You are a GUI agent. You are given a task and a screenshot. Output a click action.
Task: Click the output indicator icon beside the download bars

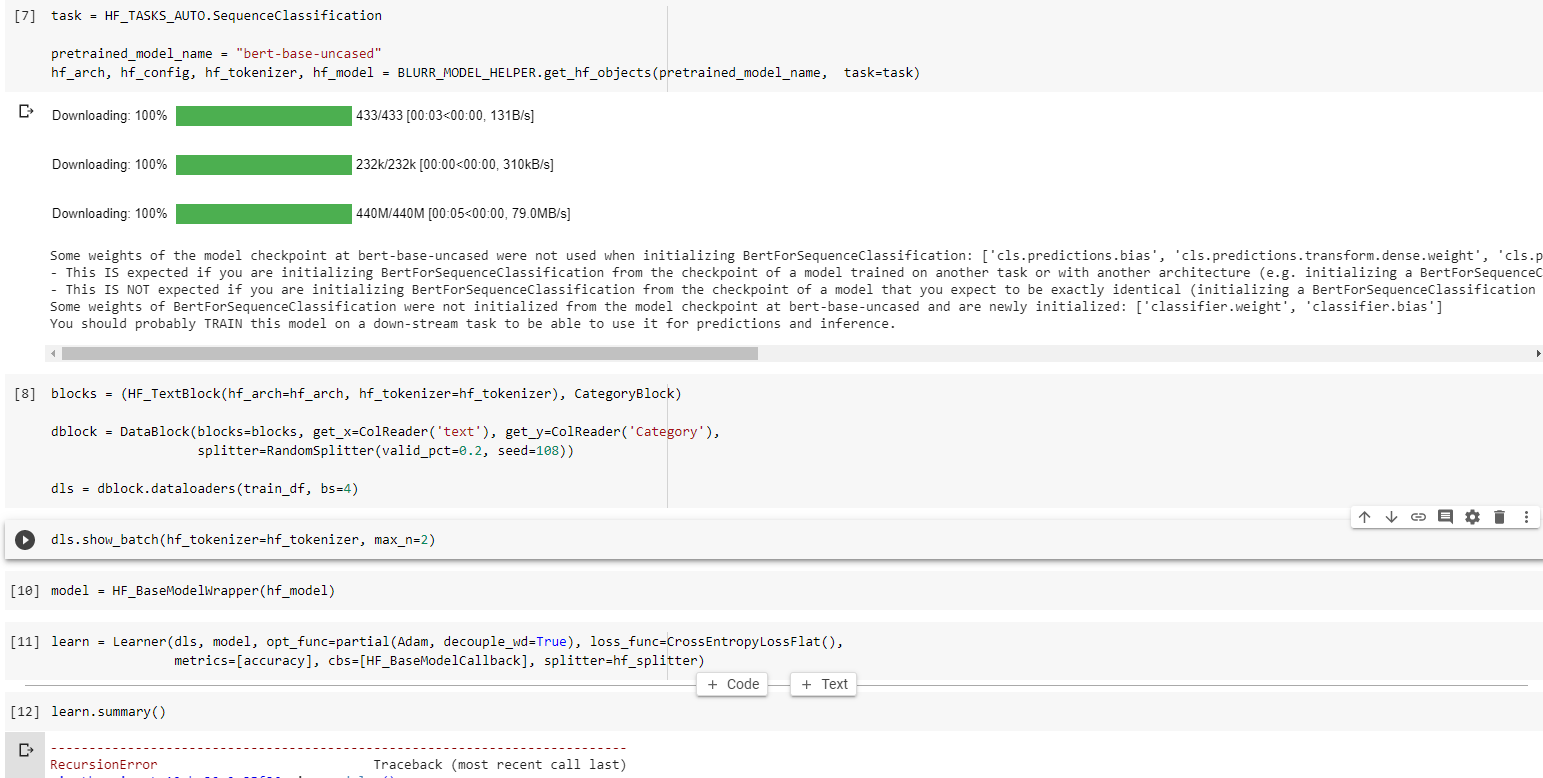pyautogui.click(x=25, y=112)
